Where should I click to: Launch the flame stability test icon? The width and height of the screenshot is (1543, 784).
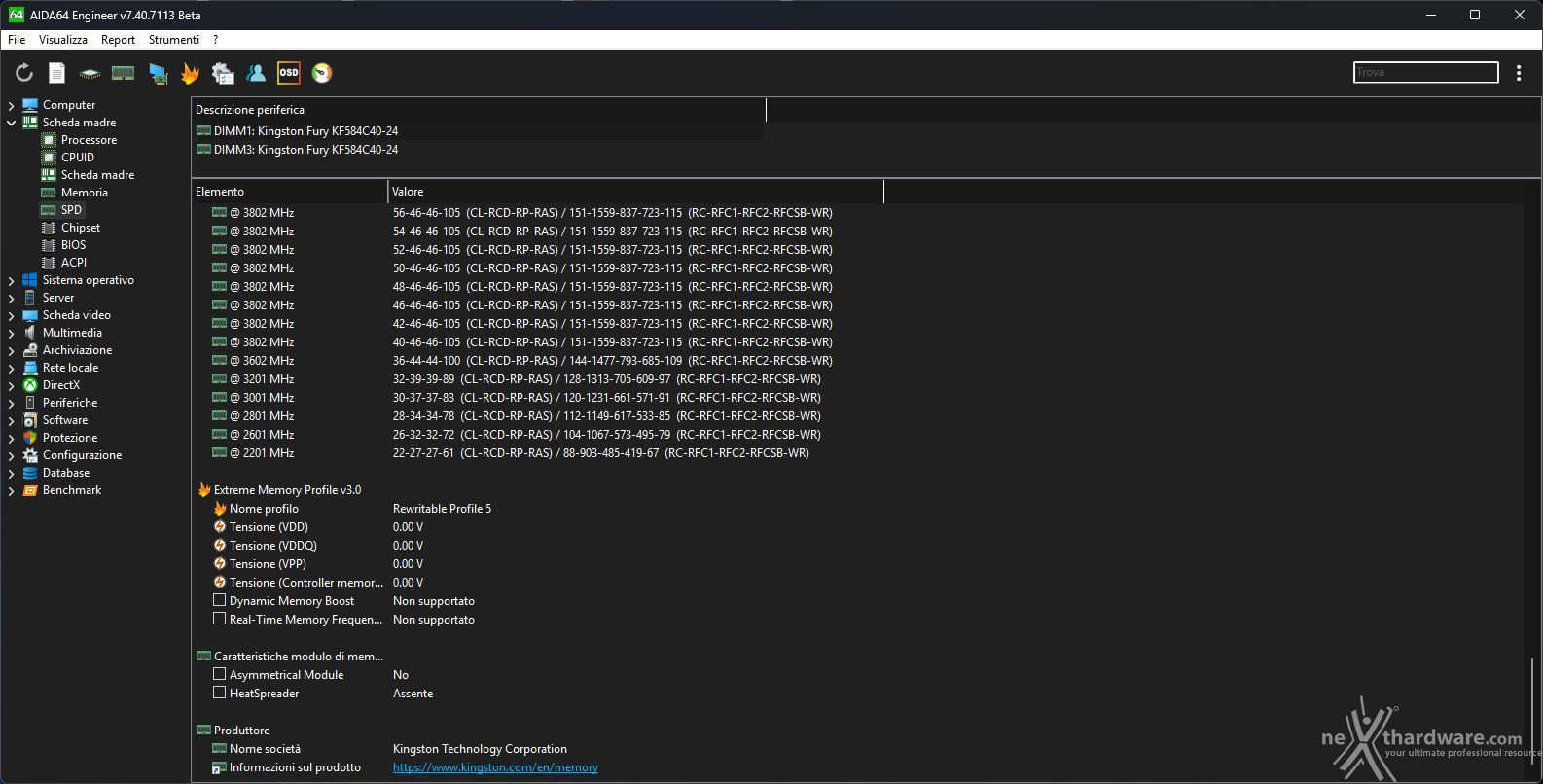(190, 73)
